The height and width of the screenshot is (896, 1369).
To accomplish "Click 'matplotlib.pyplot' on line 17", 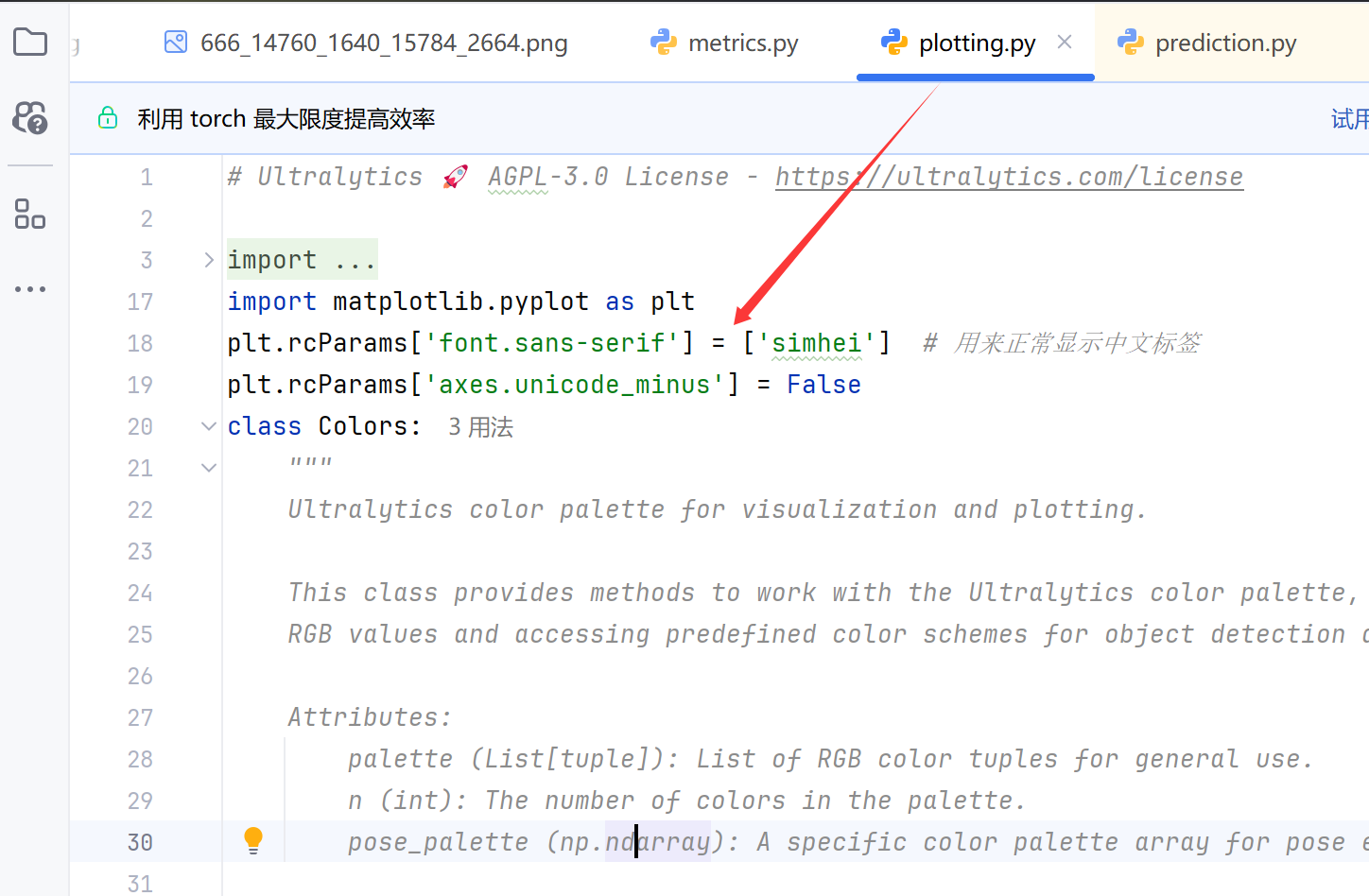I will click(461, 302).
